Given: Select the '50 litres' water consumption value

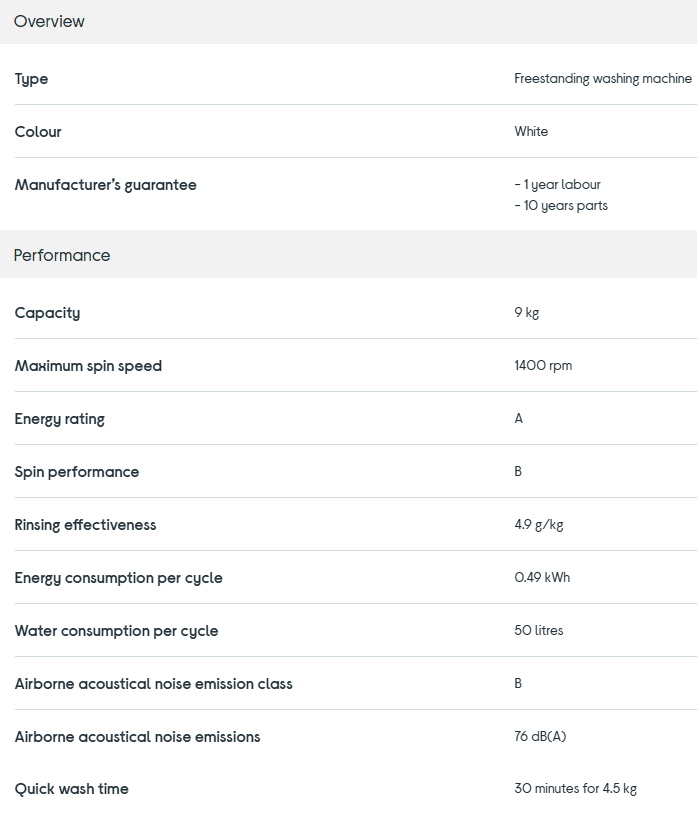Looking at the screenshot, I should (538, 631).
